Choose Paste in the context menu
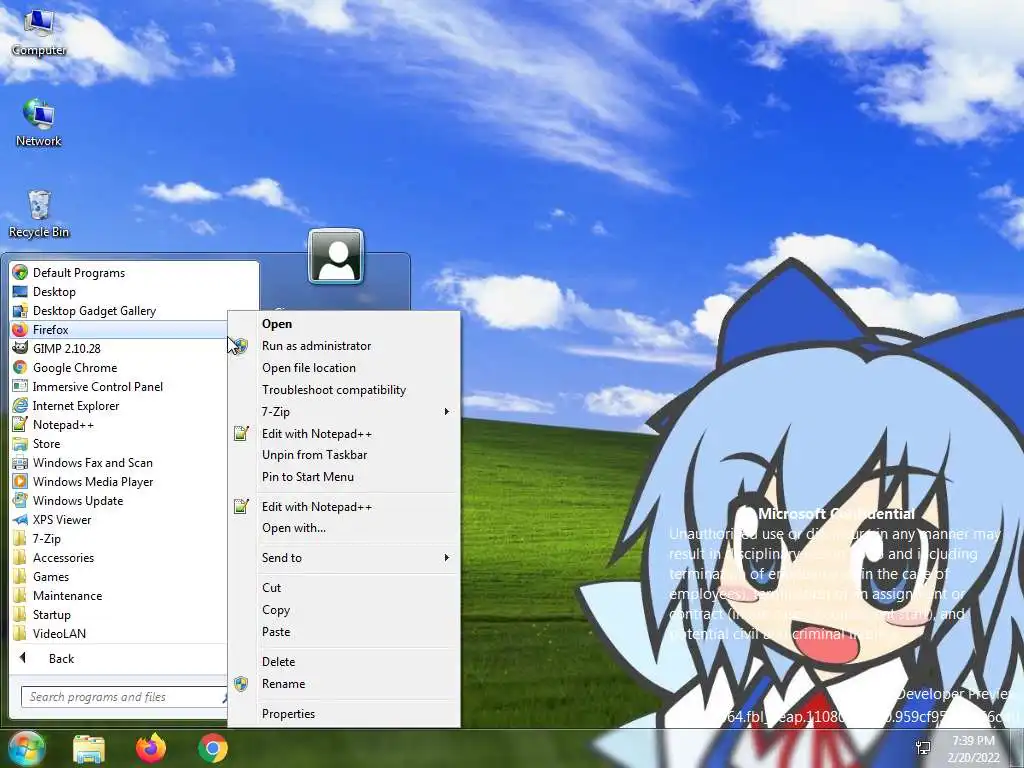Image resolution: width=1024 pixels, height=768 pixels. click(x=344, y=632)
